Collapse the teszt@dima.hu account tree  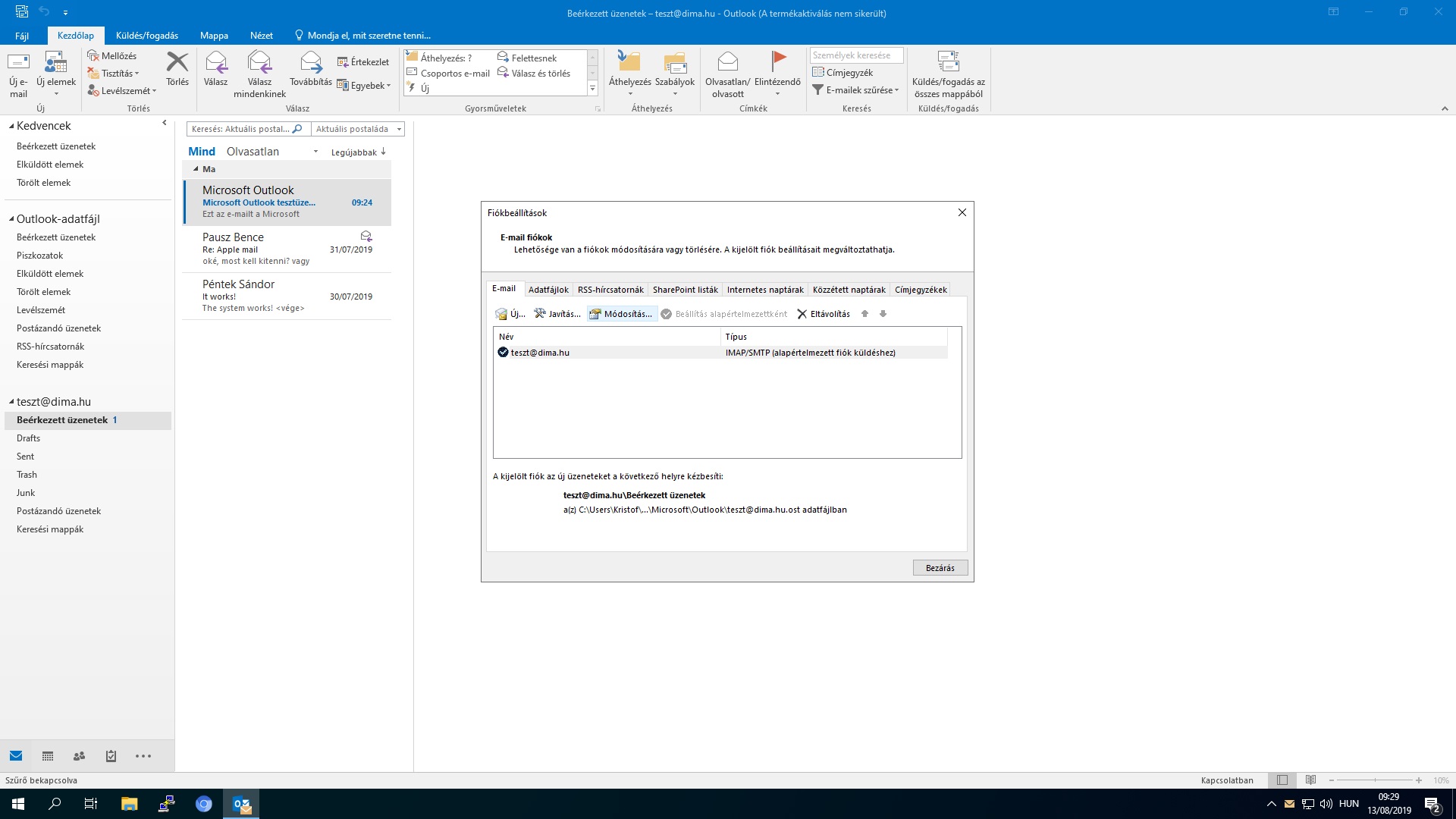pos(11,402)
